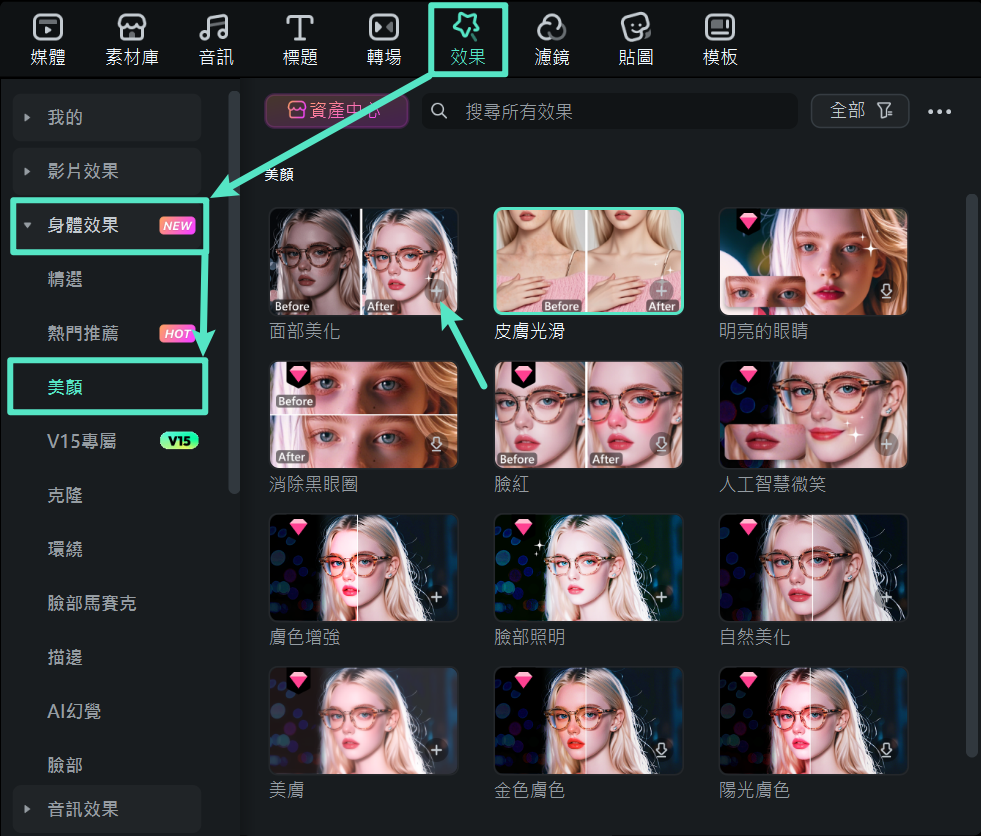This screenshot has width=981, height=836.
Task: Add the 面部美化 effect with its plus icon
Action: point(437,291)
